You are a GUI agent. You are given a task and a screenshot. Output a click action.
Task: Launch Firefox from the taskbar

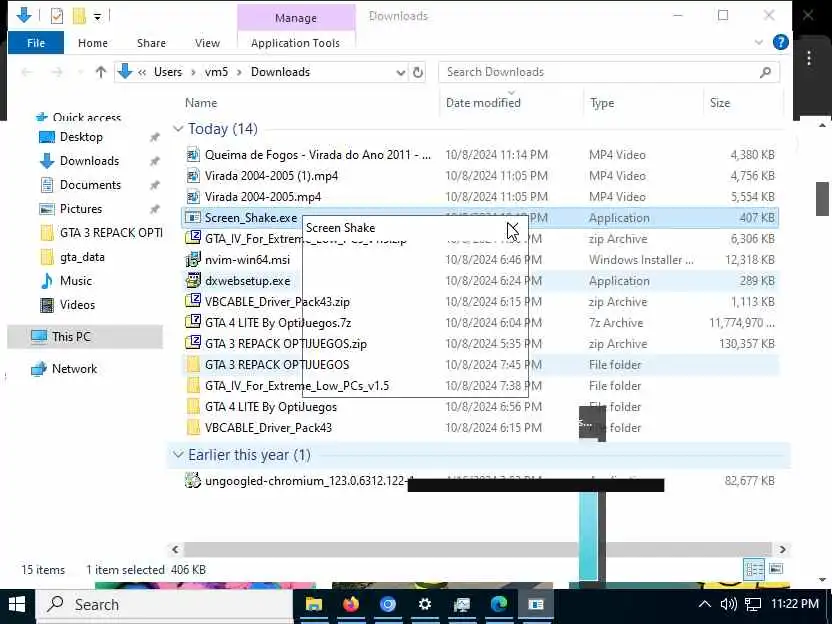coord(351,604)
